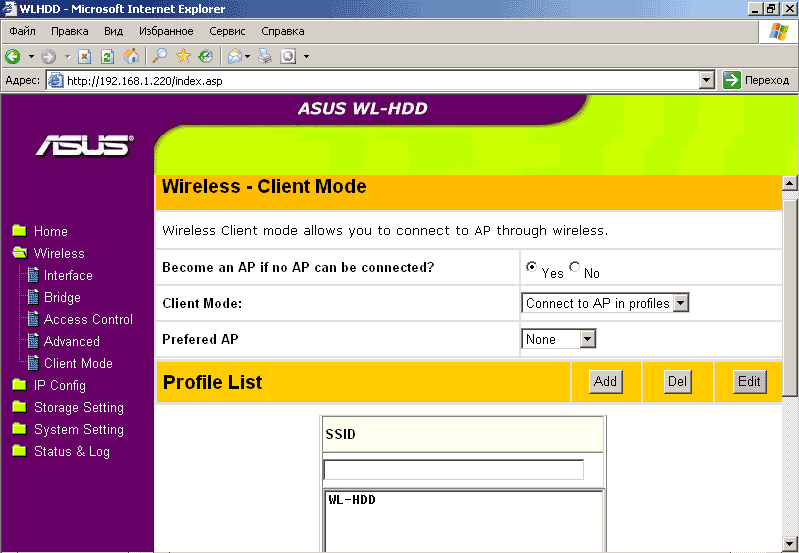Open the Search magnifier toolbar icon
The height and width of the screenshot is (553, 799).
[159, 56]
